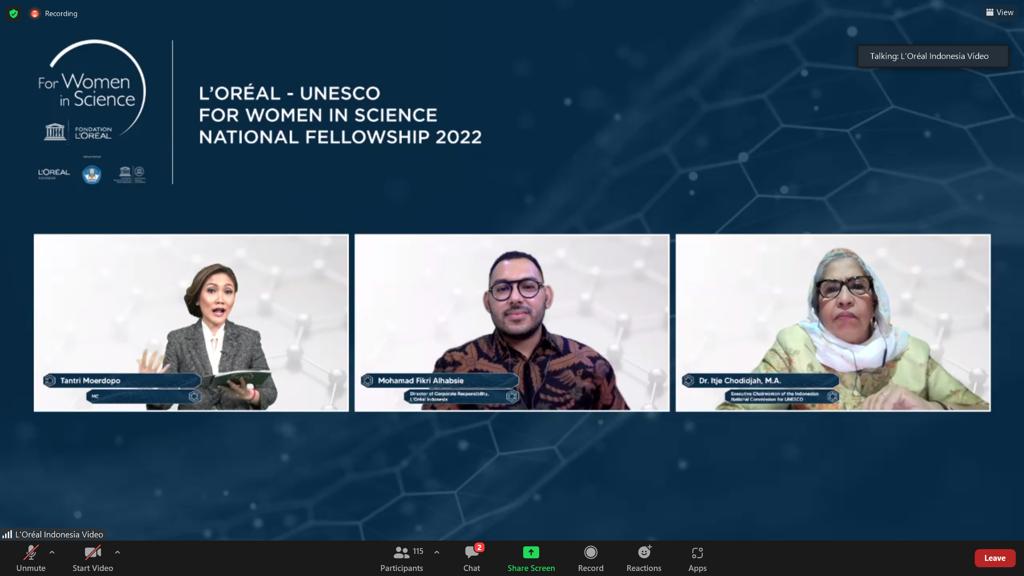Leave the meeting
Viewport: 1024px width, 576px height.
995,558
